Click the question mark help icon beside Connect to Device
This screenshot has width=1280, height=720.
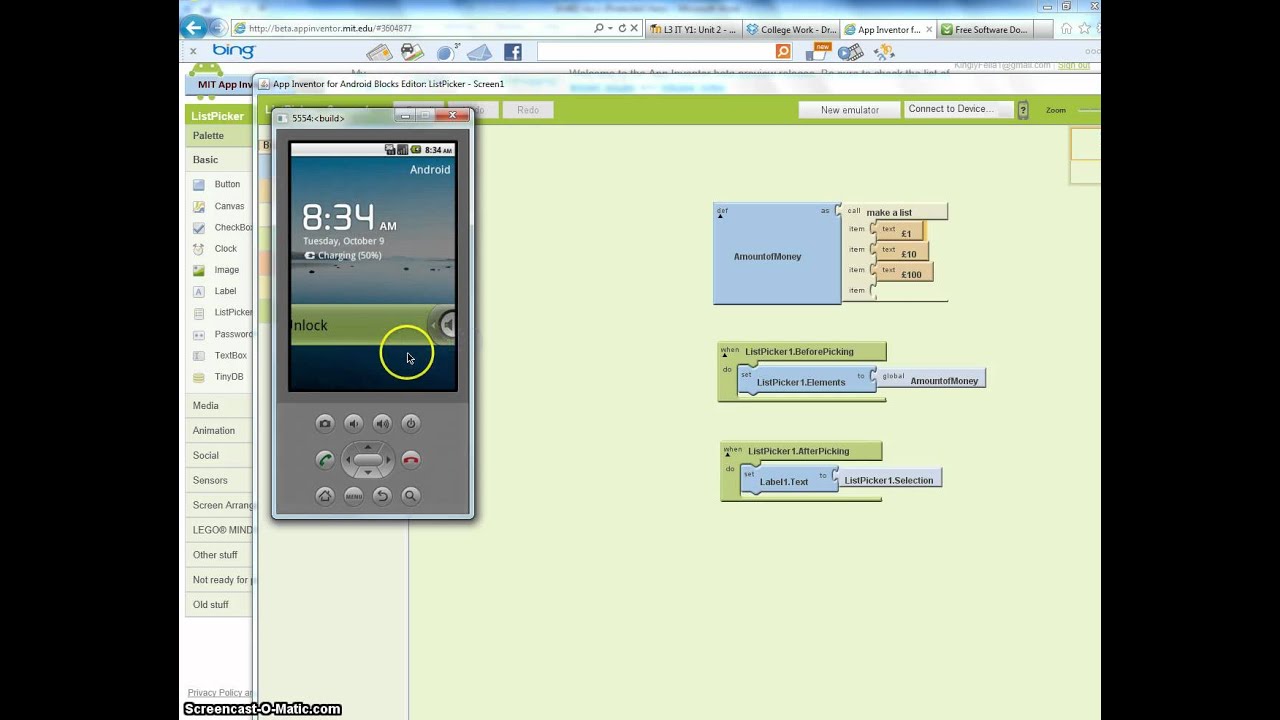click(x=1023, y=110)
